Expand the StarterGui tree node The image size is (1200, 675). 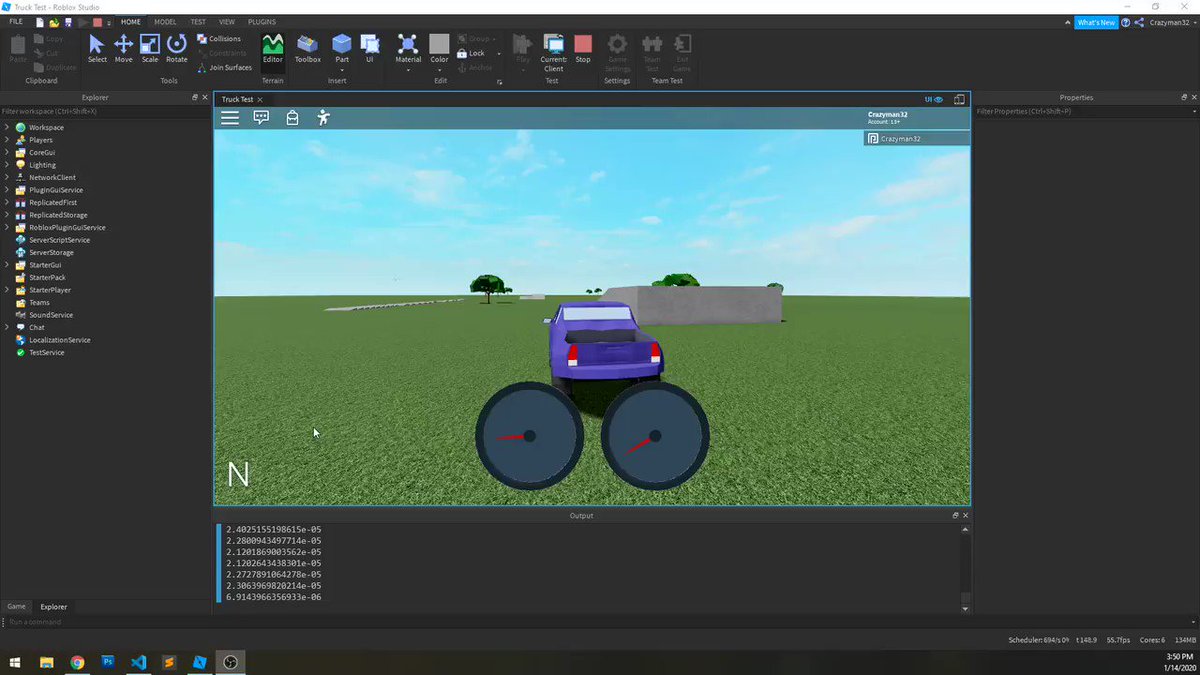click(7, 265)
